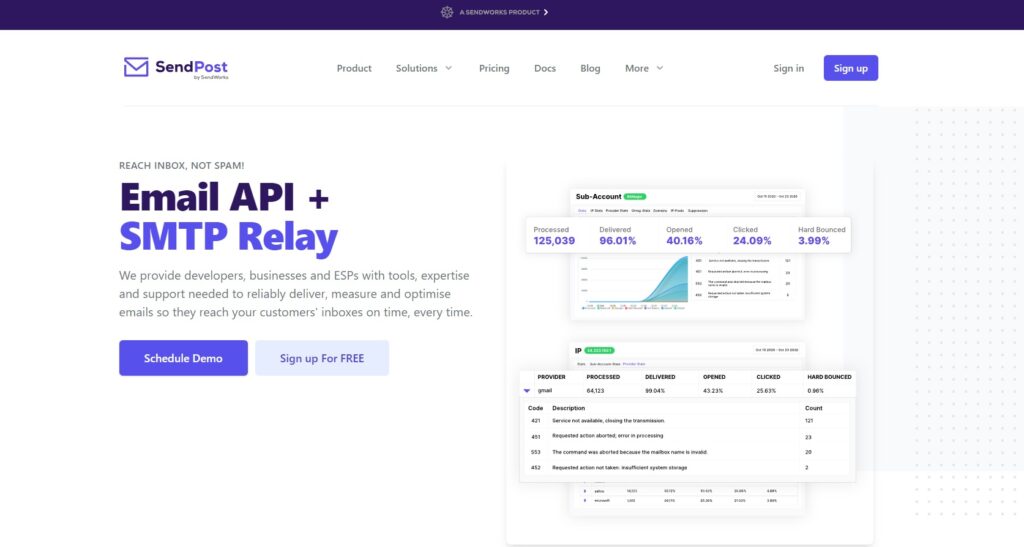The width and height of the screenshot is (1024, 547).
Task: Click the Opened 40.16% stat
Action: click(x=684, y=236)
